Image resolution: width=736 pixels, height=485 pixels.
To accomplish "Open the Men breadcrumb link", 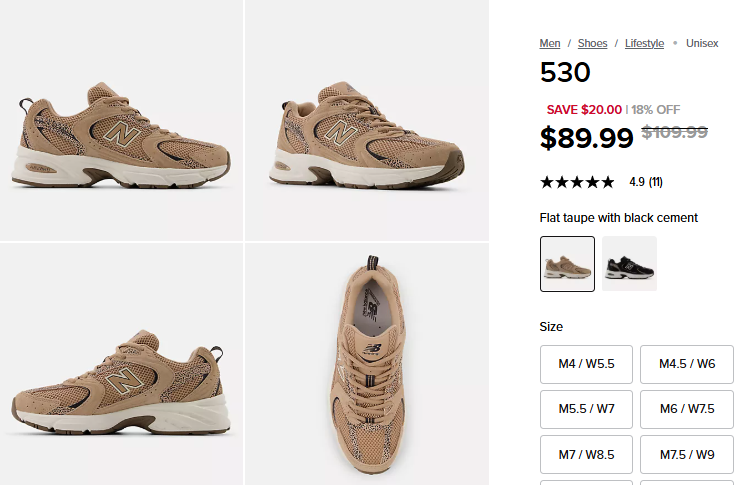I will [550, 43].
